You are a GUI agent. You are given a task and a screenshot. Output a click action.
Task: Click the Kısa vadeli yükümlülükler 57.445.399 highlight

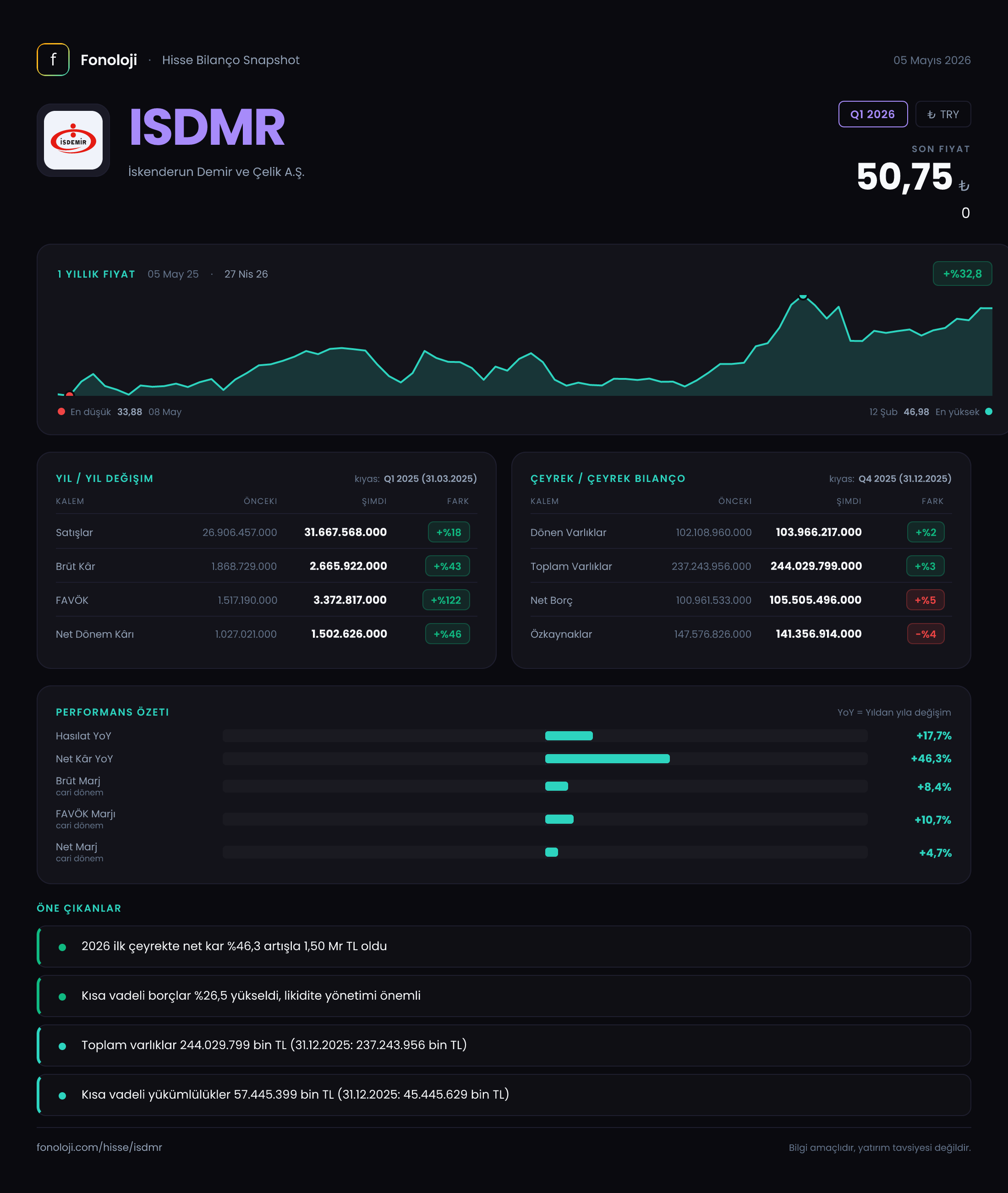504,1094
